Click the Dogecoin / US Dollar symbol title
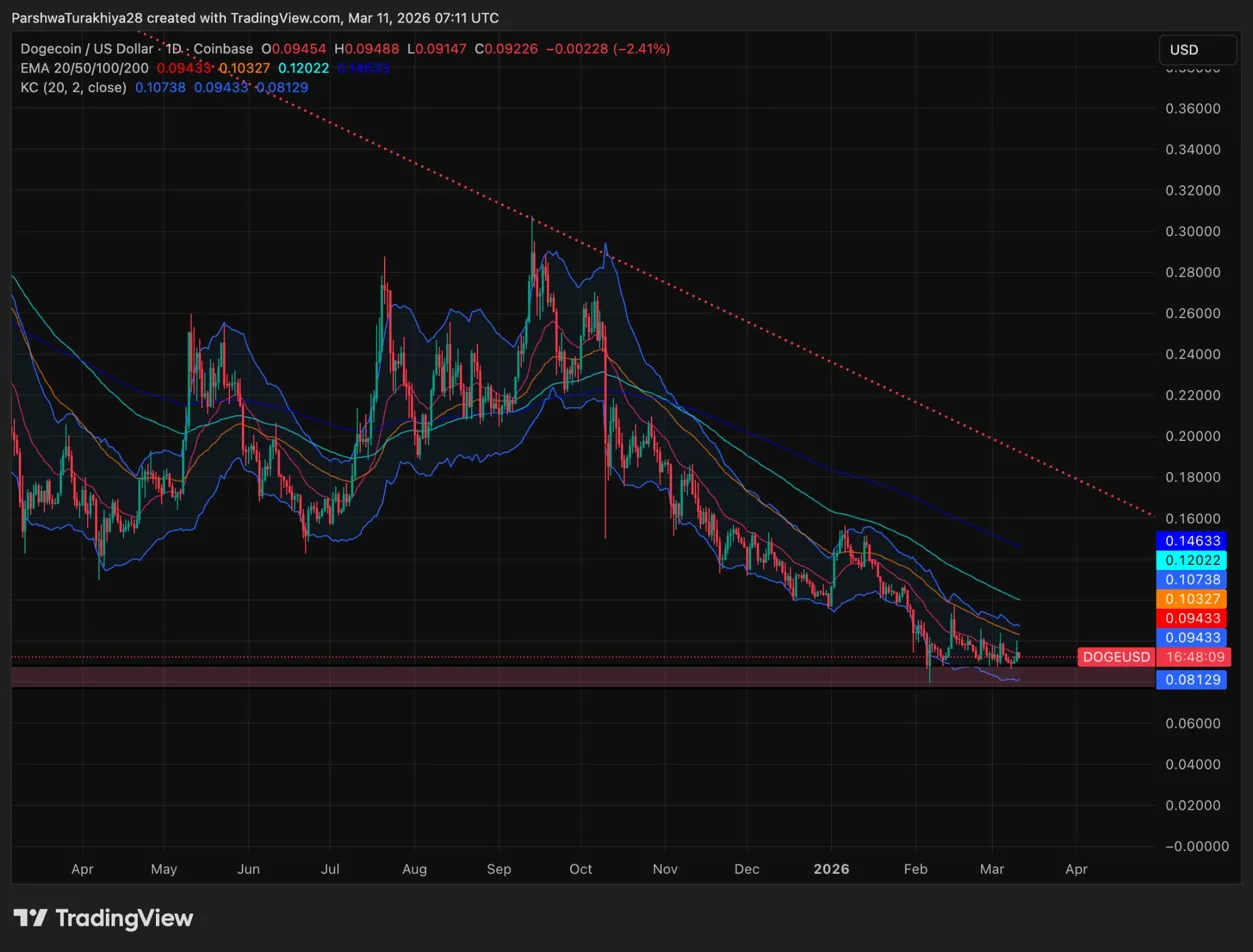This screenshot has width=1253, height=952. point(88,49)
